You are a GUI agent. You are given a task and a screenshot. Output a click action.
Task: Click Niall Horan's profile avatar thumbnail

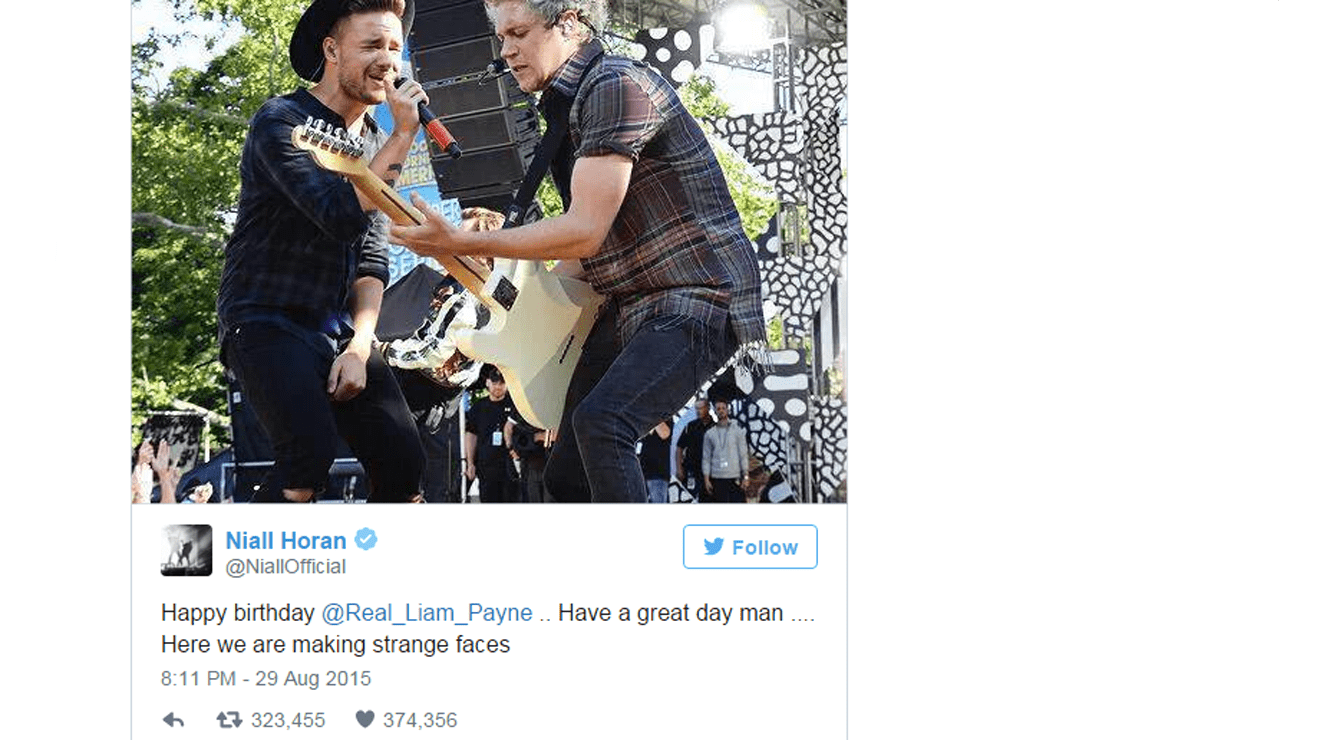pyautogui.click(x=187, y=550)
